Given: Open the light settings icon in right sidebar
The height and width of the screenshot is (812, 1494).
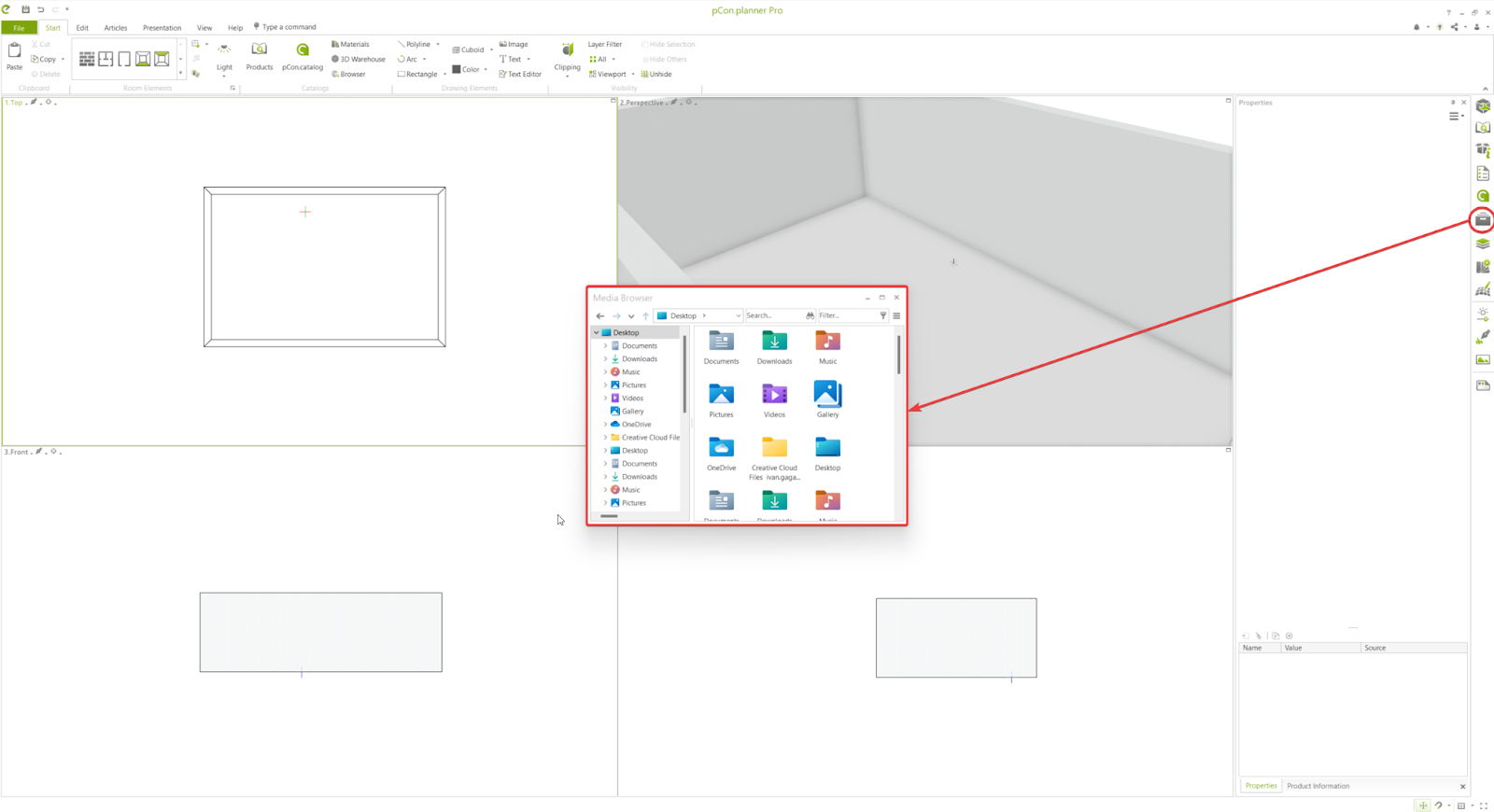Looking at the screenshot, I should 1483,315.
